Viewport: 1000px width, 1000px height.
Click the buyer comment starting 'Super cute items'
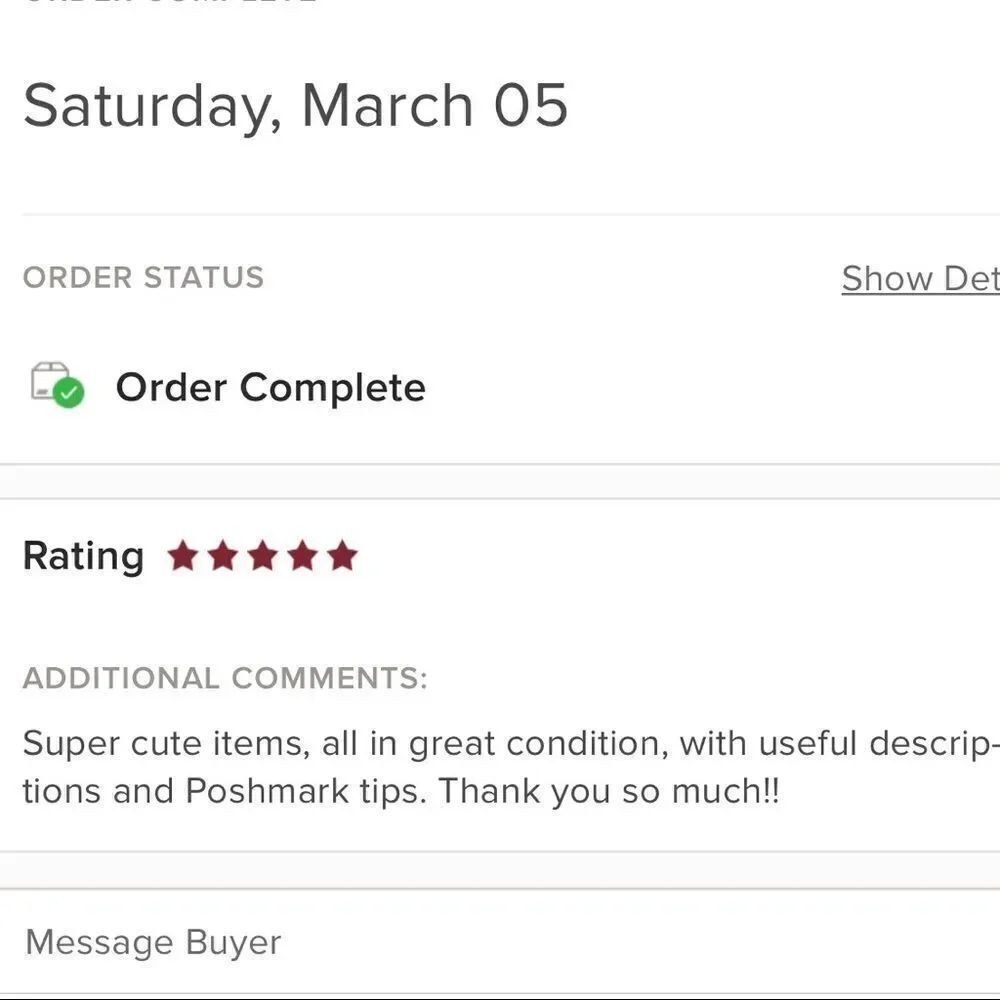[x=510, y=767]
